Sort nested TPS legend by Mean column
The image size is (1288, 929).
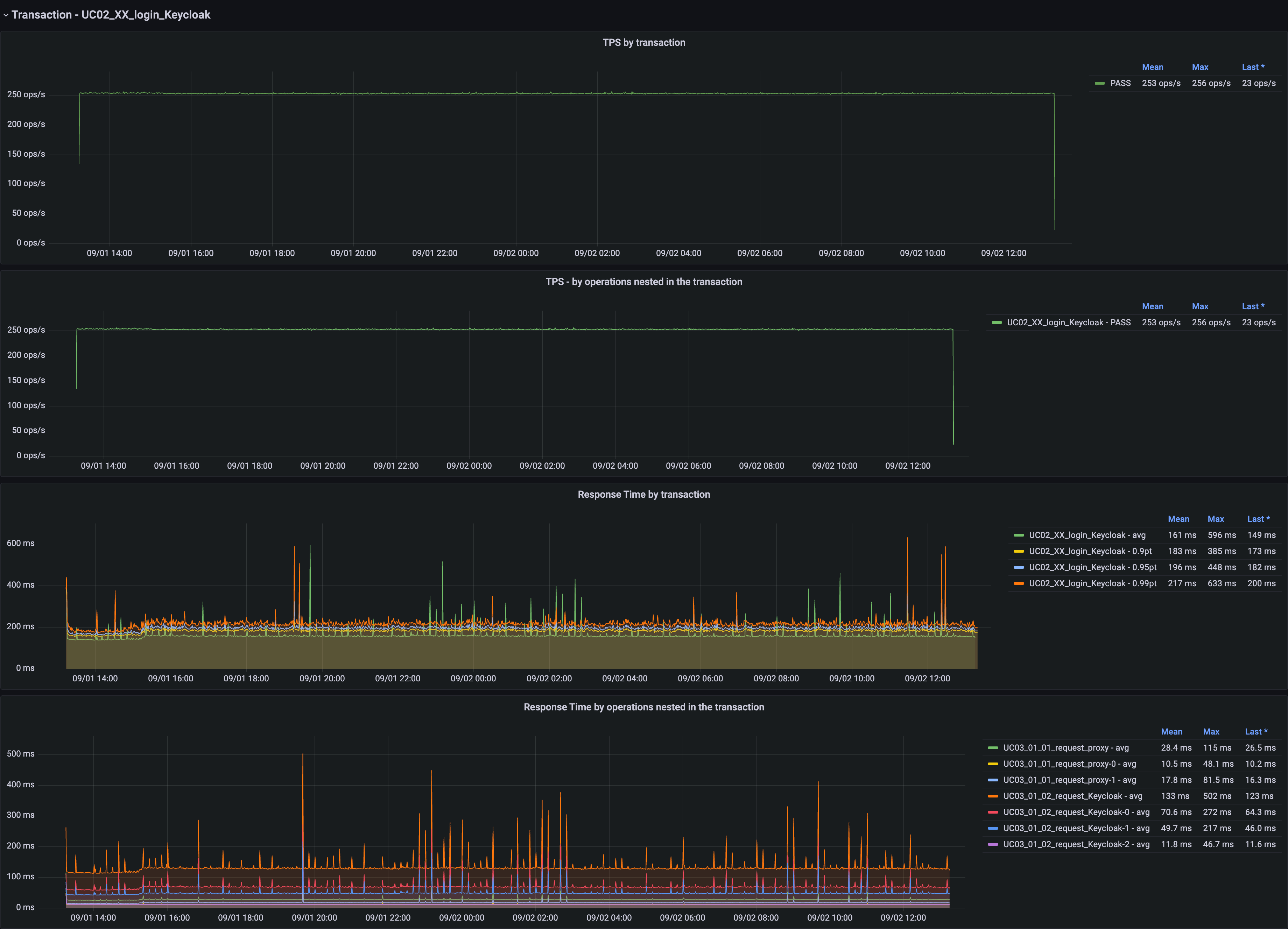[x=1152, y=306]
